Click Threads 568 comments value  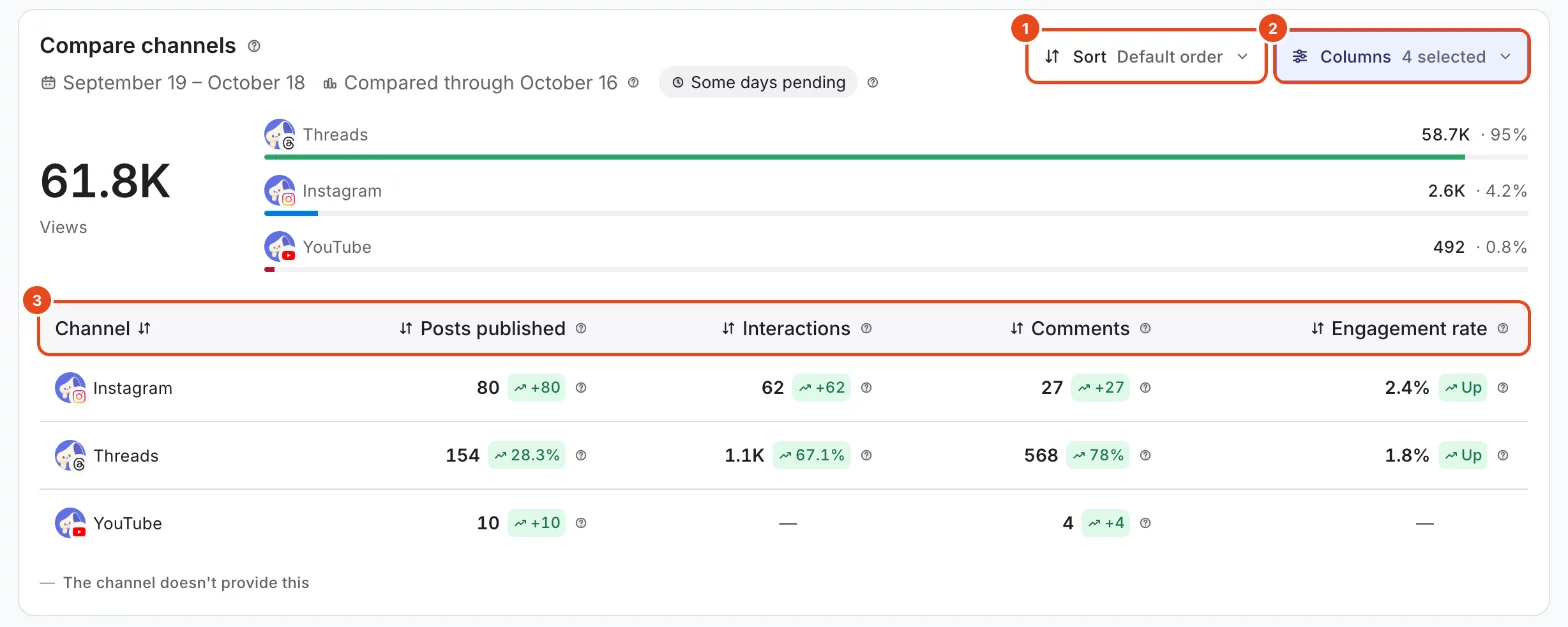tap(1041, 456)
